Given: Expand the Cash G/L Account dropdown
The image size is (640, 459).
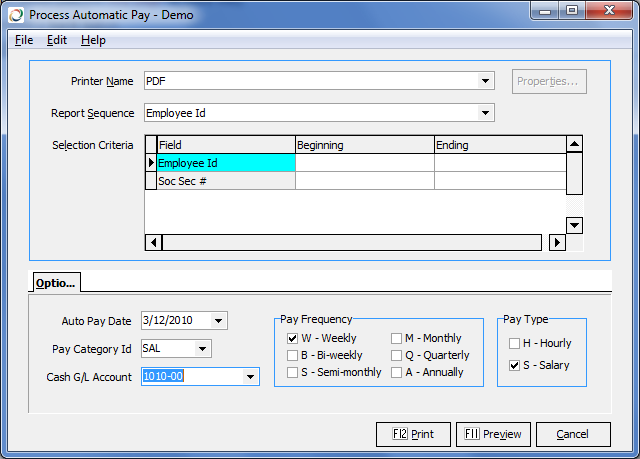Looking at the screenshot, I should pyautogui.click(x=250, y=377).
